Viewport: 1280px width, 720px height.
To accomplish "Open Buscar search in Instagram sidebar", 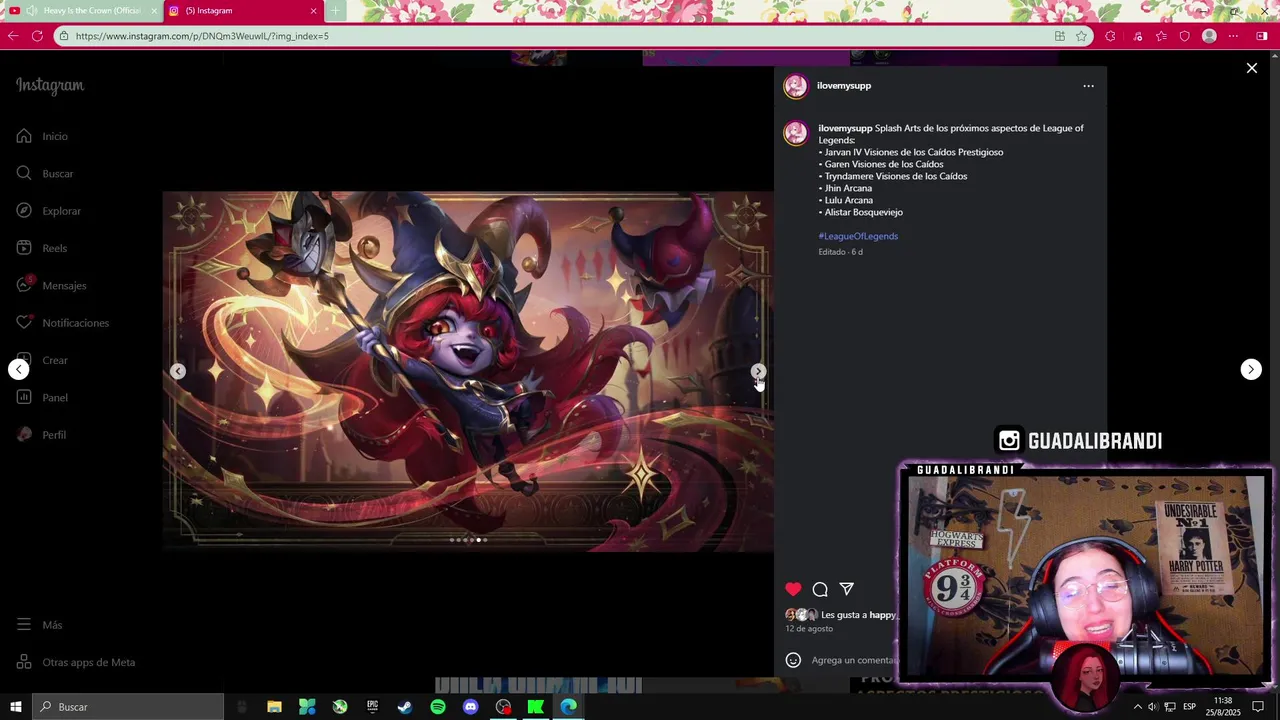I will (x=45, y=173).
